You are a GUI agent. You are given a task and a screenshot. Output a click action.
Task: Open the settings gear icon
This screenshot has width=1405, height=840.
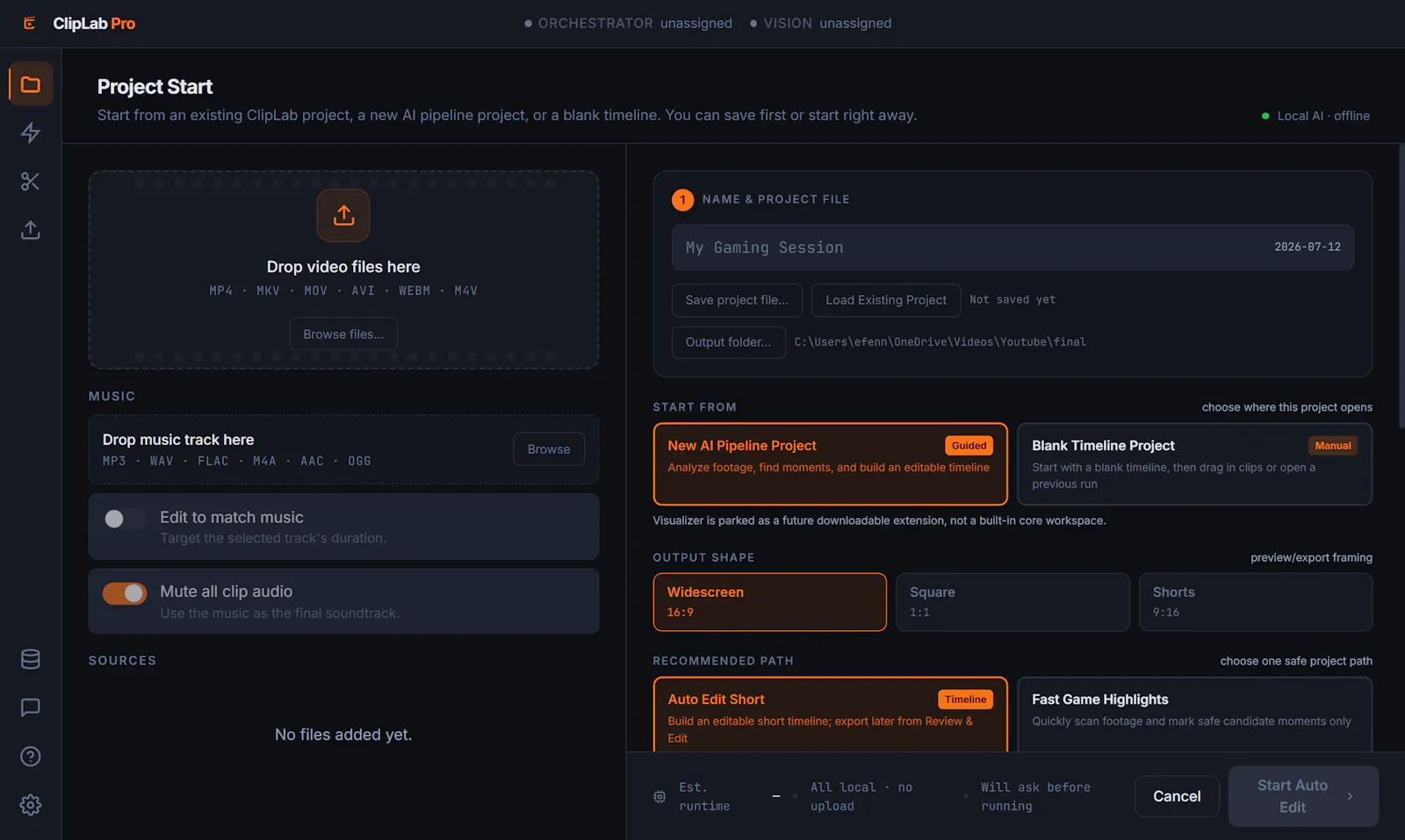[x=31, y=805]
